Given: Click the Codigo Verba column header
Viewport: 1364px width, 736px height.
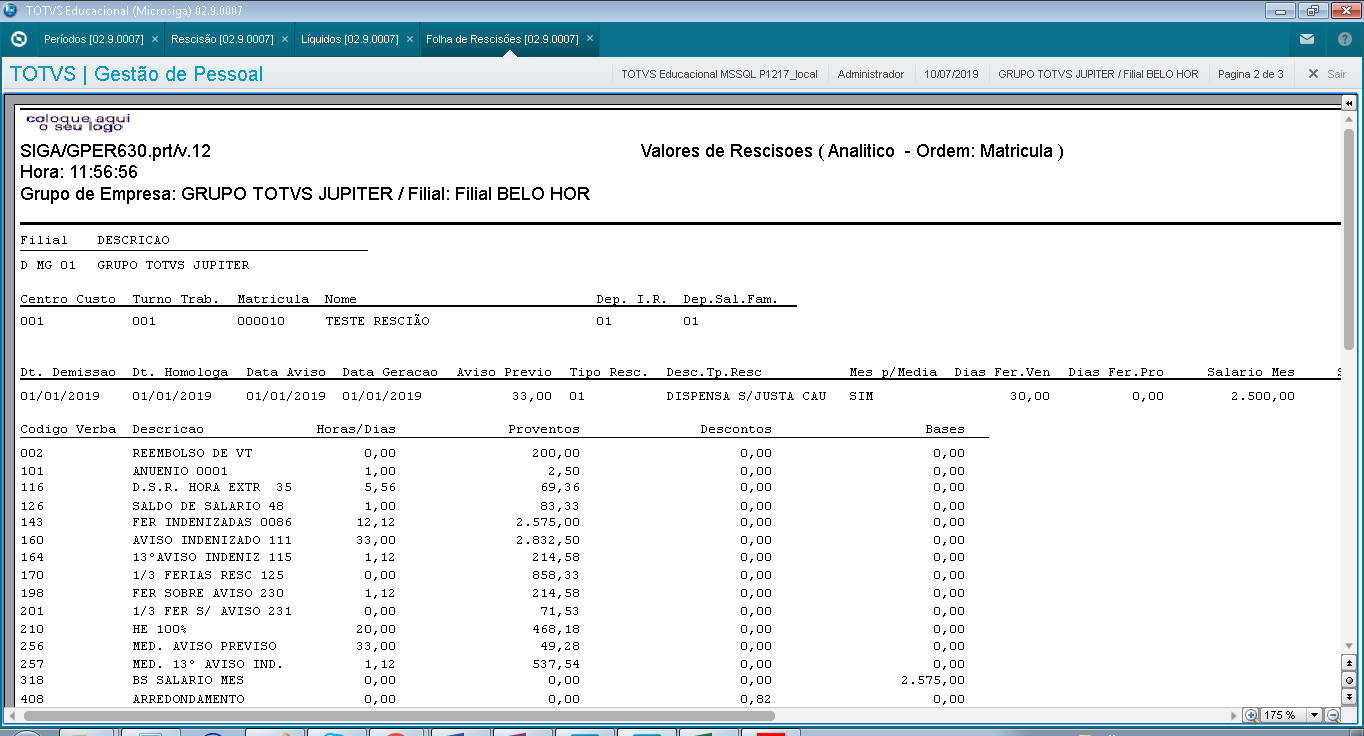Looking at the screenshot, I should (68, 429).
